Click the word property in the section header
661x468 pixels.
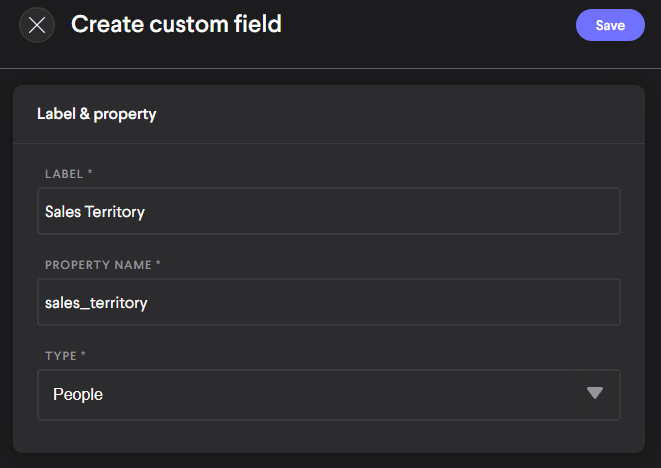click(125, 114)
